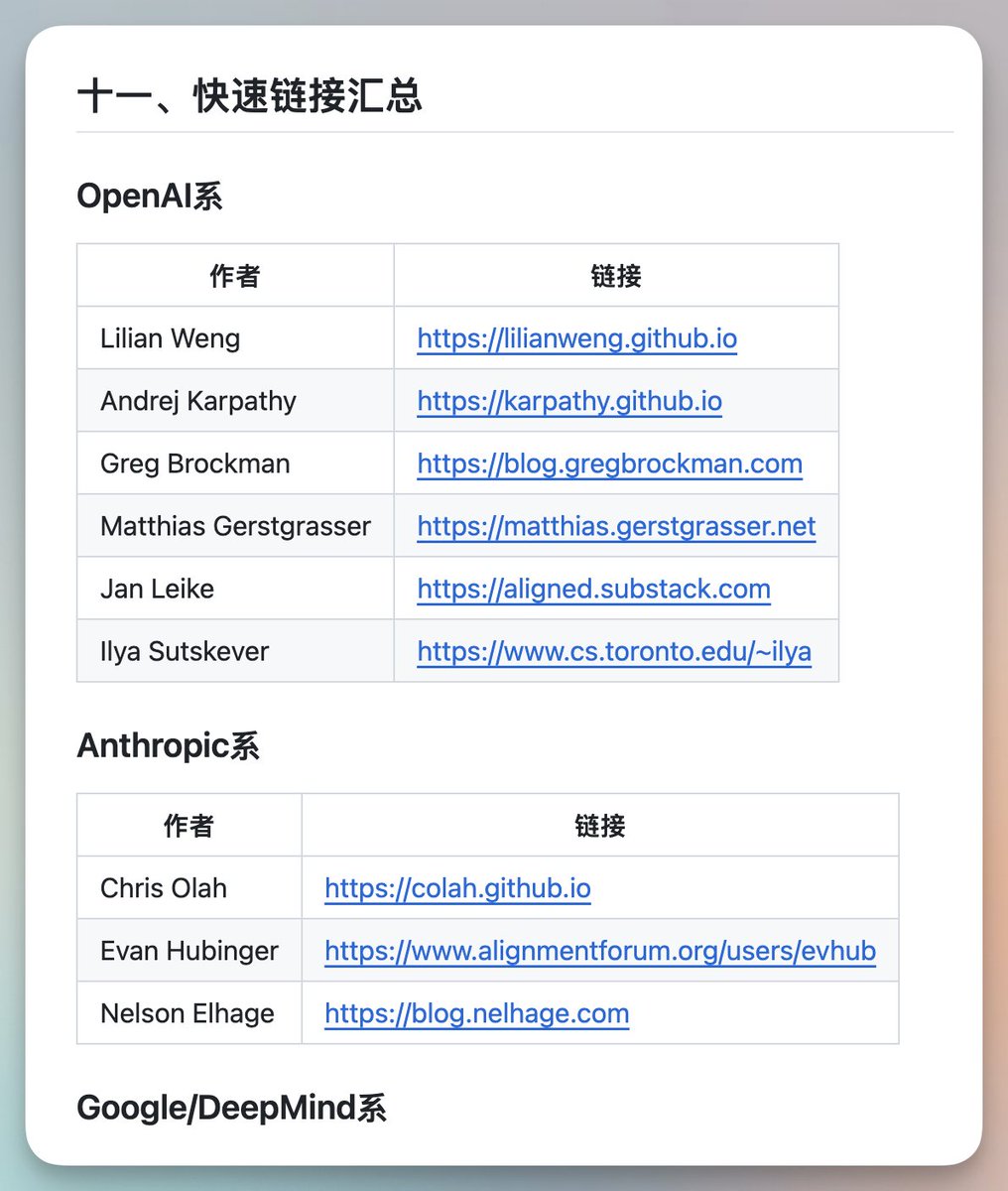
Task: Select the Andrej Karpathy cell
Action: [235, 401]
